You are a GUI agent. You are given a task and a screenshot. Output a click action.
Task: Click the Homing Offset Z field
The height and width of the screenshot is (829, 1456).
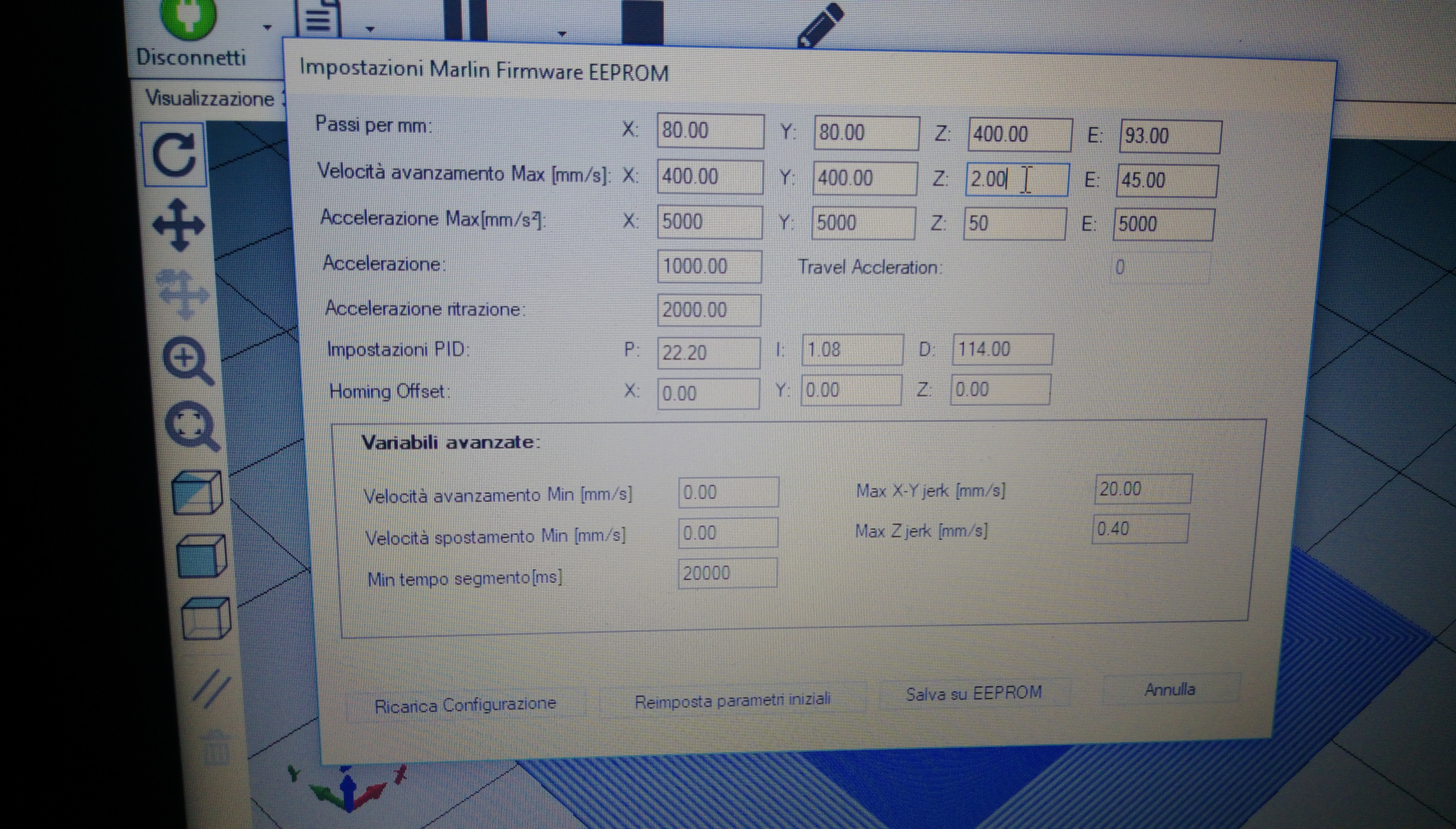(1000, 389)
